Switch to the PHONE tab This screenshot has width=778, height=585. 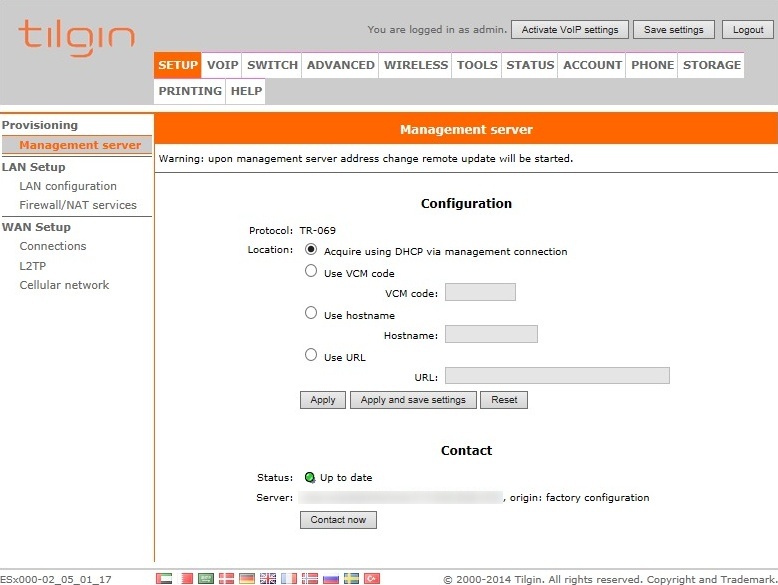tap(652, 65)
